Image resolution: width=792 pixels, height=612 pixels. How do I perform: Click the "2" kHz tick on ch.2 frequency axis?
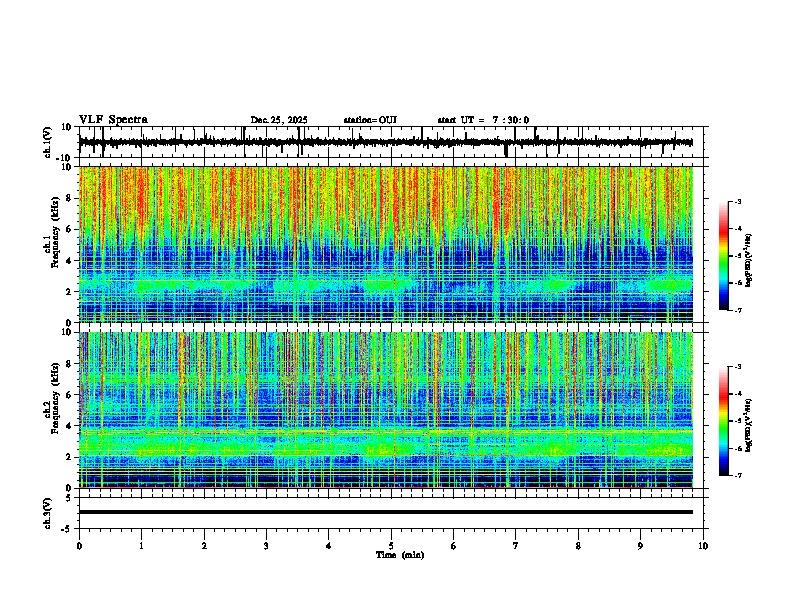(70, 457)
